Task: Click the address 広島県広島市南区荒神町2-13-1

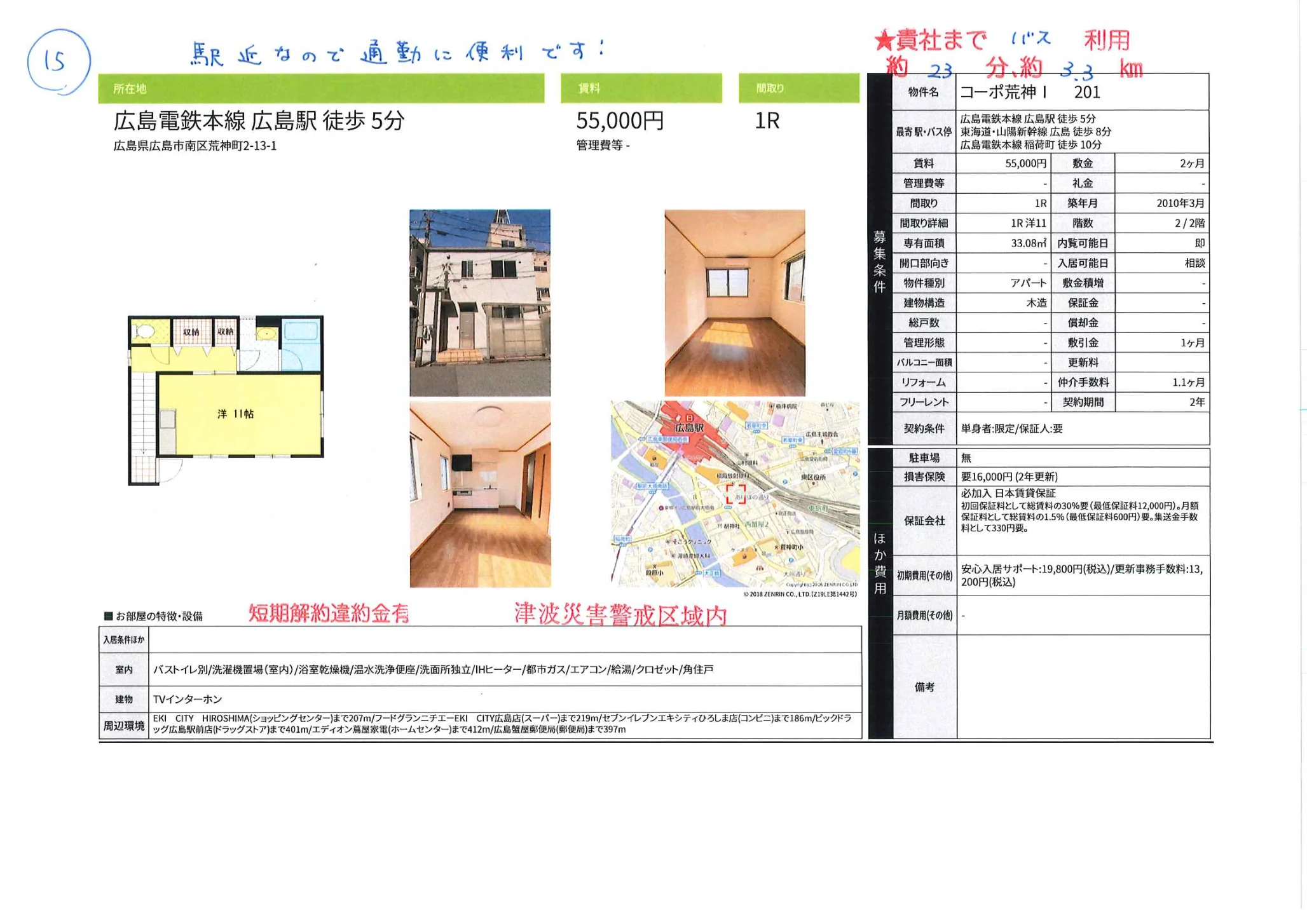Action: pos(195,146)
